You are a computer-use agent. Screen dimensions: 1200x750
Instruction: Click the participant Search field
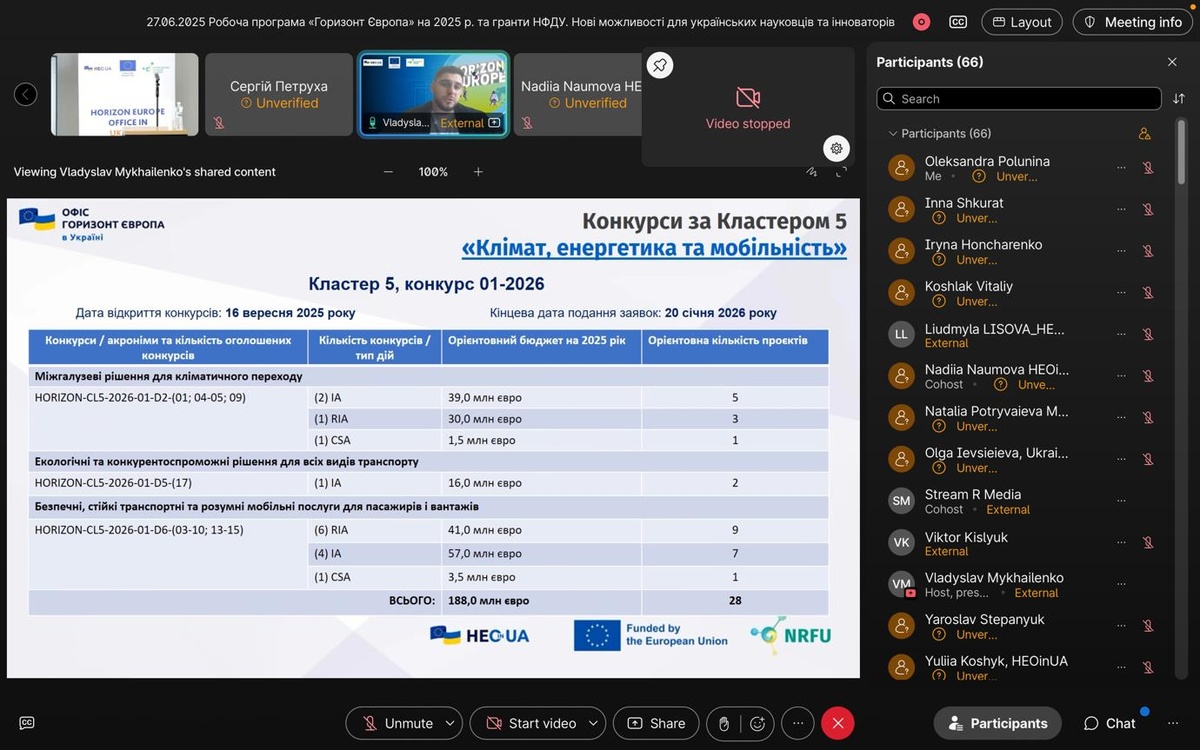[1020, 99]
